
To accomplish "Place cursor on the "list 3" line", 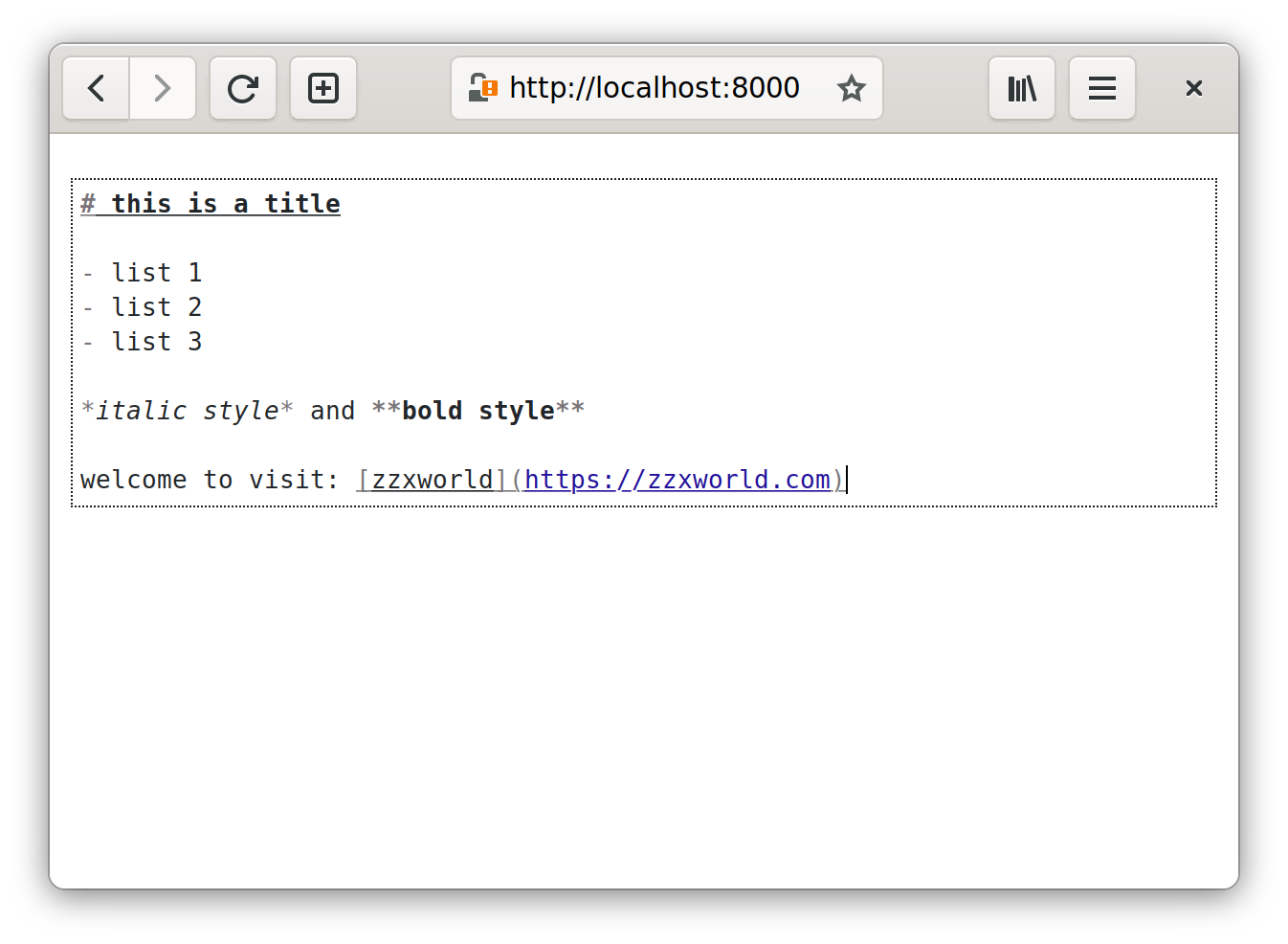I will [x=156, y=342].
